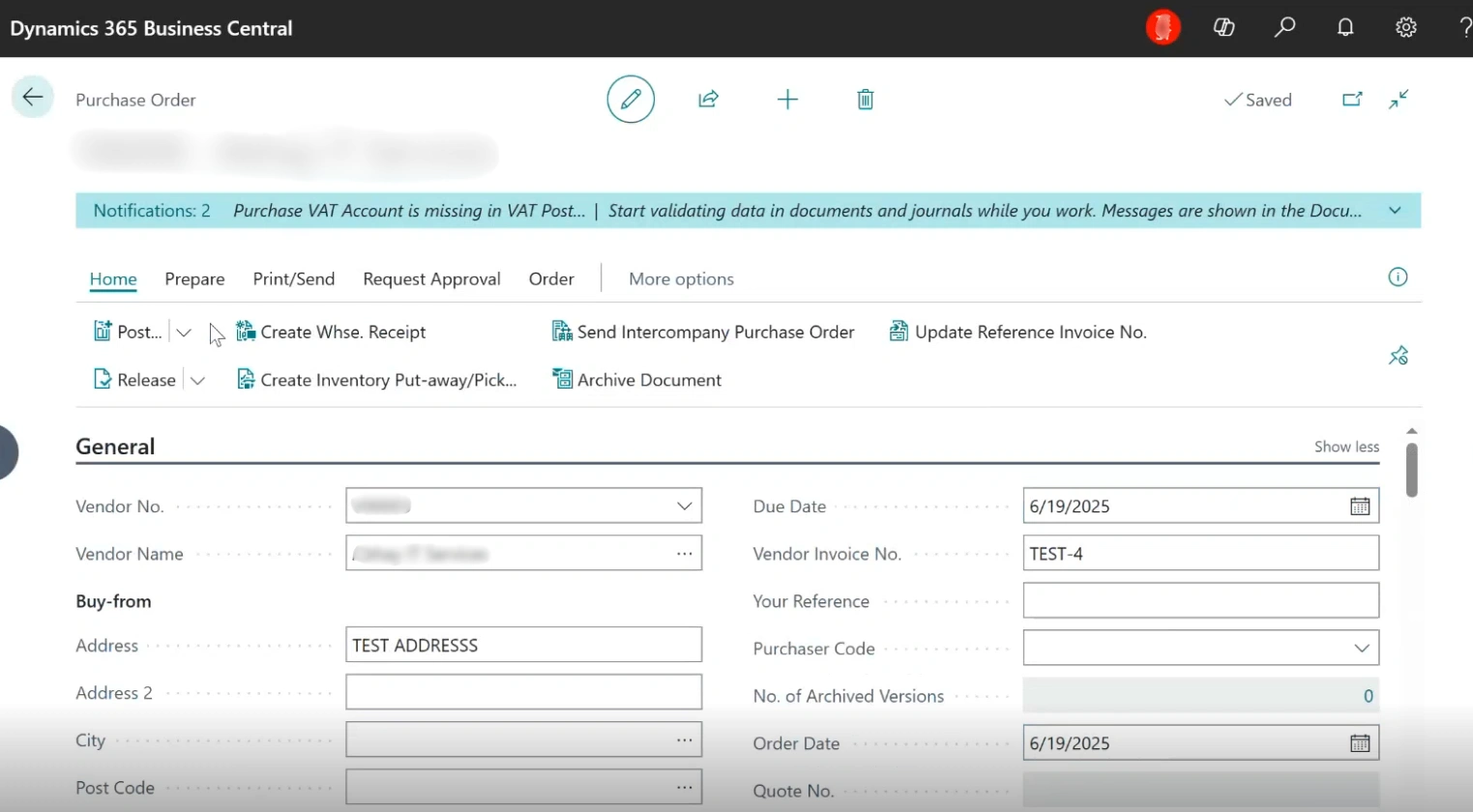Image resolution: width=1473 pixels, height=812 pixels.
Task: Click Archive Document
Action: [636, 380]
